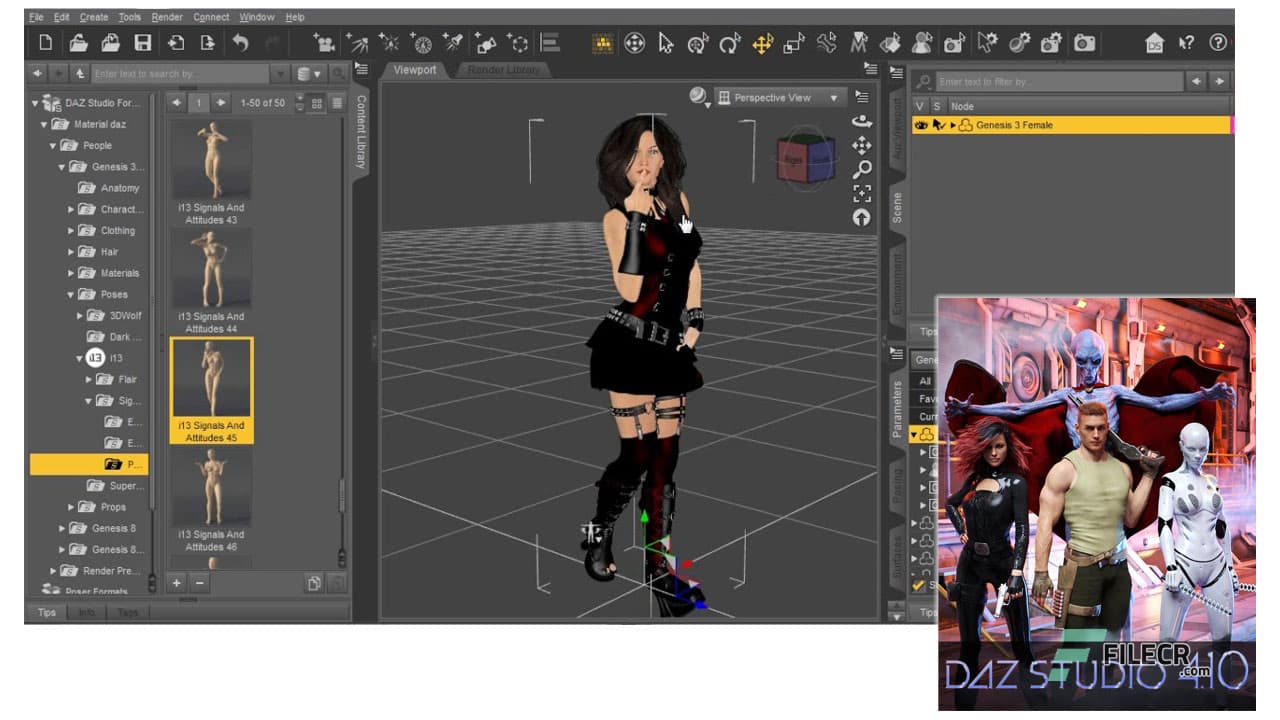Open the Render menu
The image size is (1280, 720).
pyautogui.click(x=167, y=17)
